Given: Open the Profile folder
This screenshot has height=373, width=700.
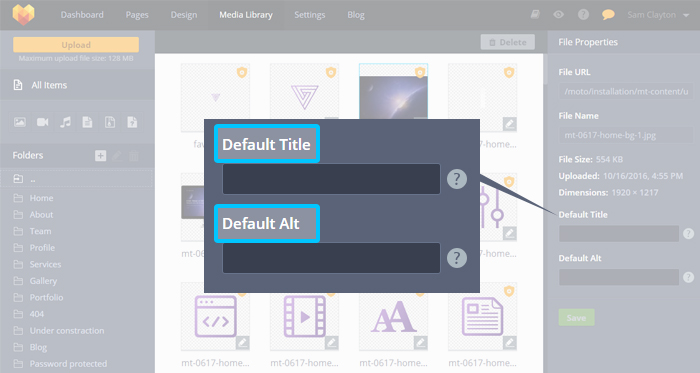Looking at the screenshot, I should (42, 248).
